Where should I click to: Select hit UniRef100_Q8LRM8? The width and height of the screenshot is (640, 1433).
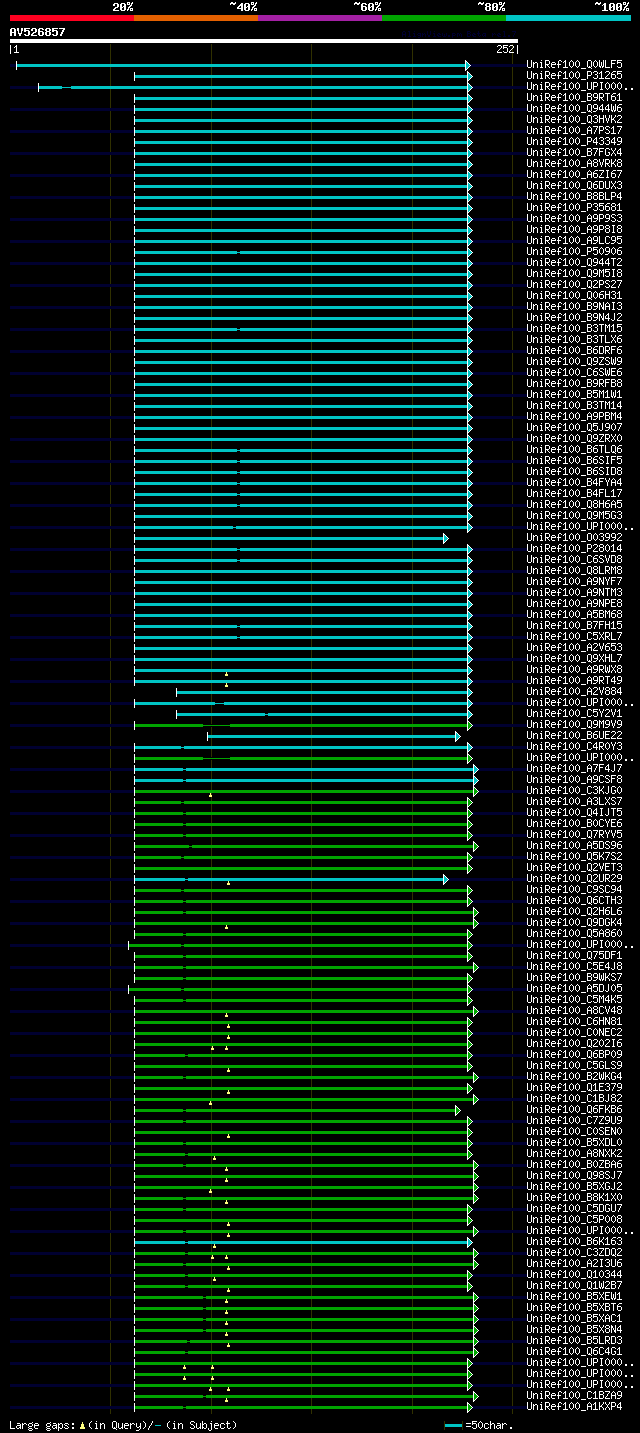(x=574, y=571)
